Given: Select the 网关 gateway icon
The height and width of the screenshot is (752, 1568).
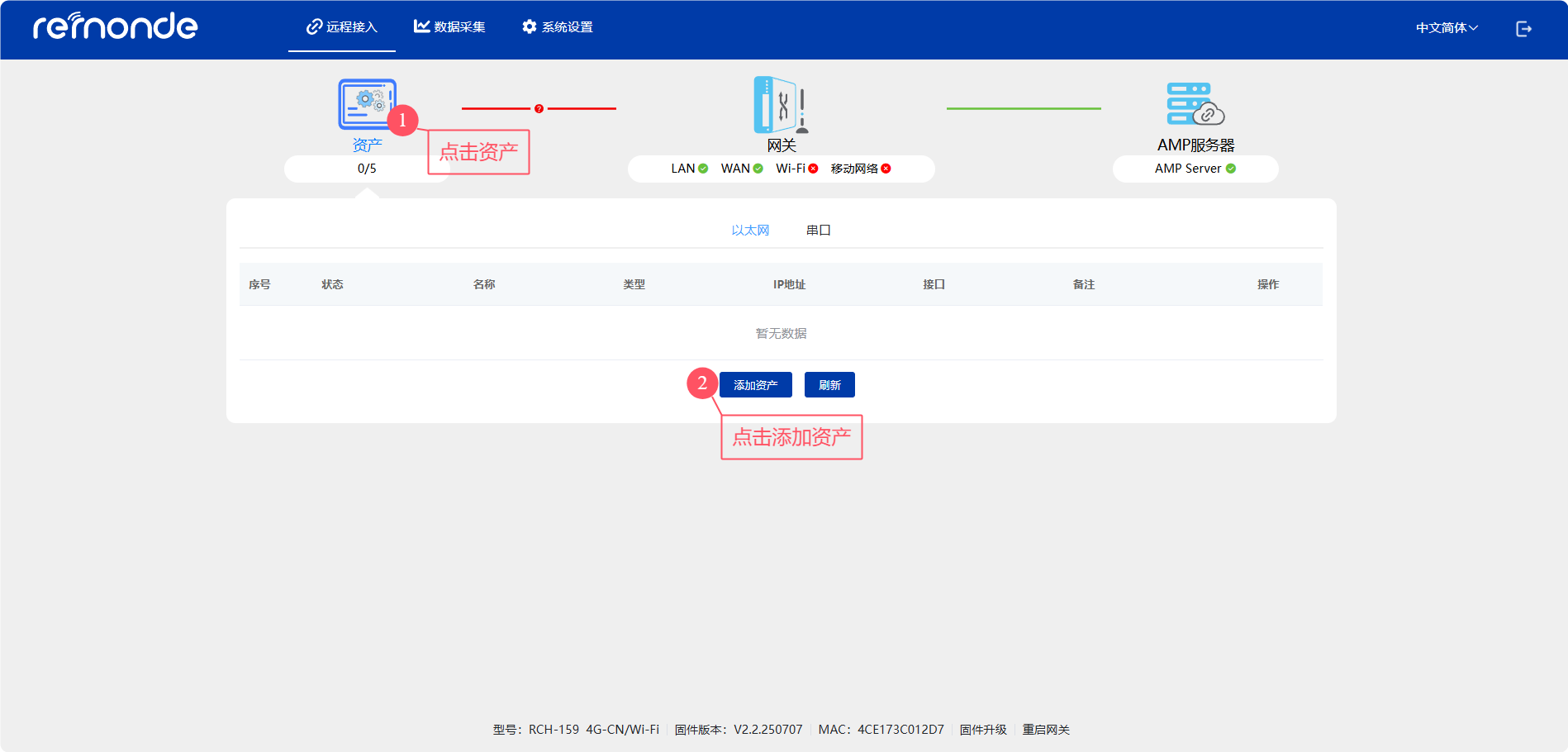Looking at the screenshot, I should pyautogui.click(x=781, y=105).
